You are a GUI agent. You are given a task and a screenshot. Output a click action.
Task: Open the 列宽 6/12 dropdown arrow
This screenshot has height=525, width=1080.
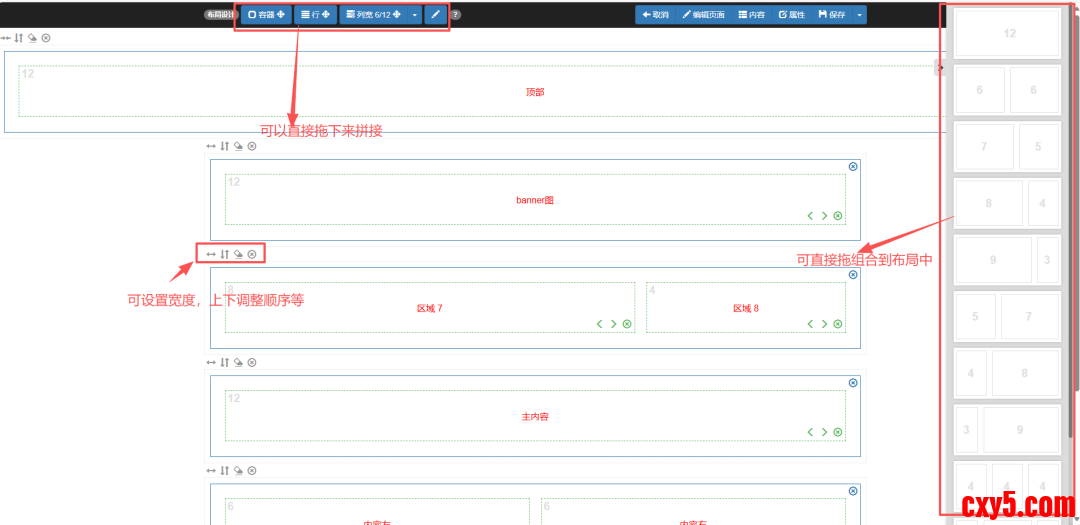click(415, 15)
